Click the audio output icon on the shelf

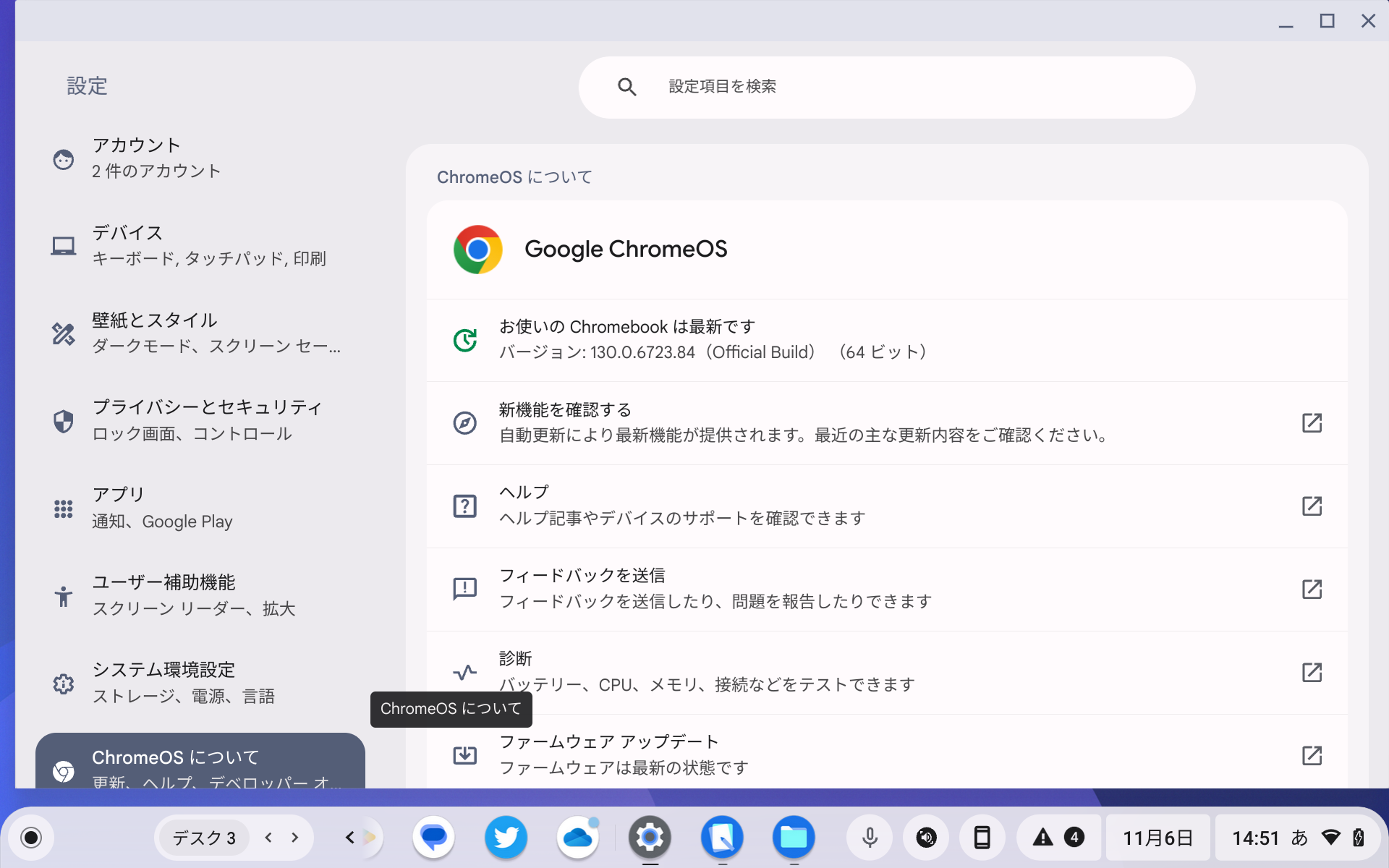(x=926, y=837)
